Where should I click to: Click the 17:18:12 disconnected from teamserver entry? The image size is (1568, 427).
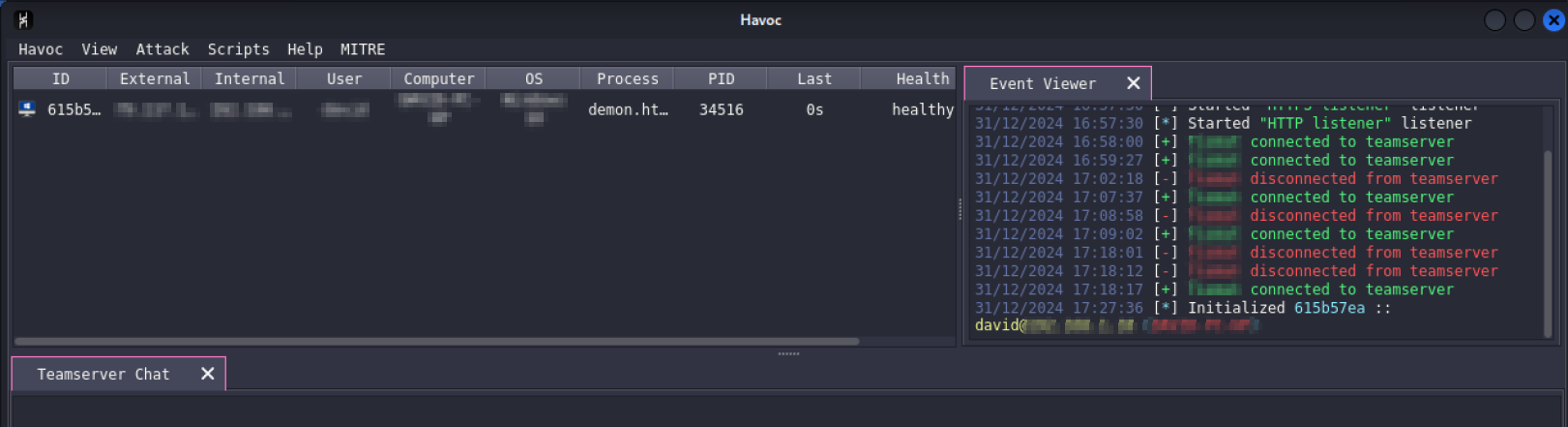click(x=1236, y=270)
